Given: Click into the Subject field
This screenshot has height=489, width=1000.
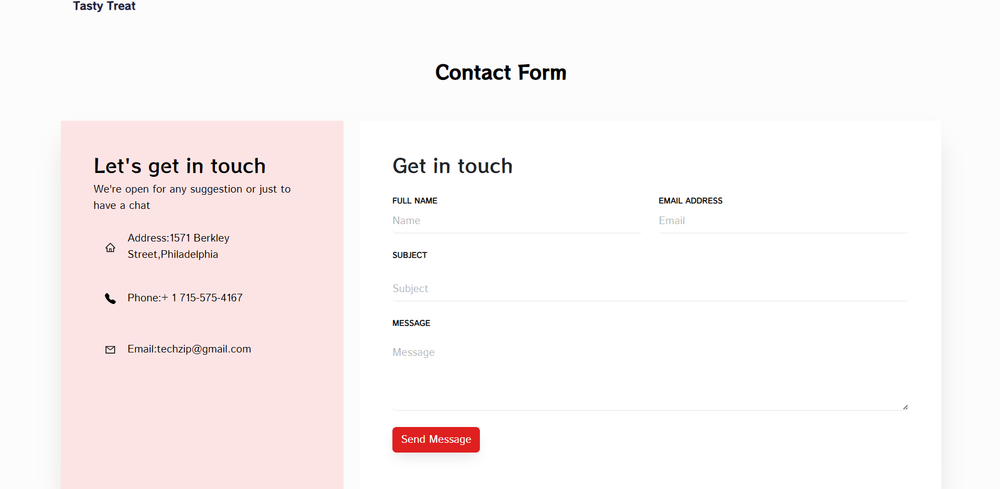Looking at the screenshot, I should click(x=649, y=289).
